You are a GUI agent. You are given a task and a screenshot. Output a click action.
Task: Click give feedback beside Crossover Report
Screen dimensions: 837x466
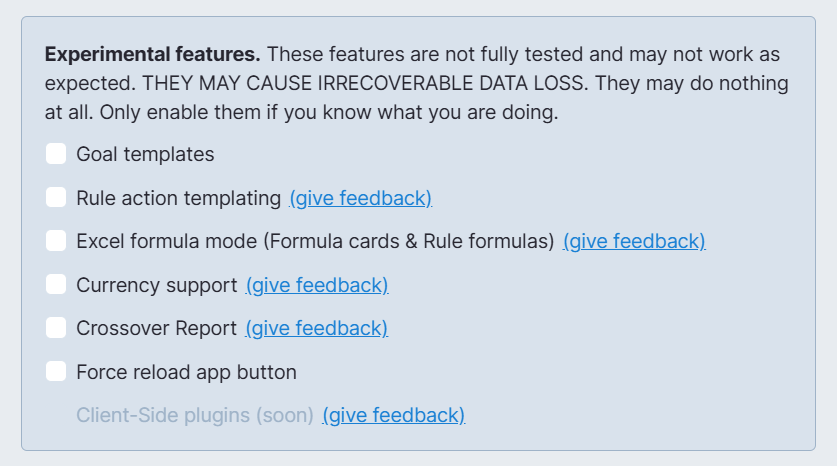coord(316,328)
